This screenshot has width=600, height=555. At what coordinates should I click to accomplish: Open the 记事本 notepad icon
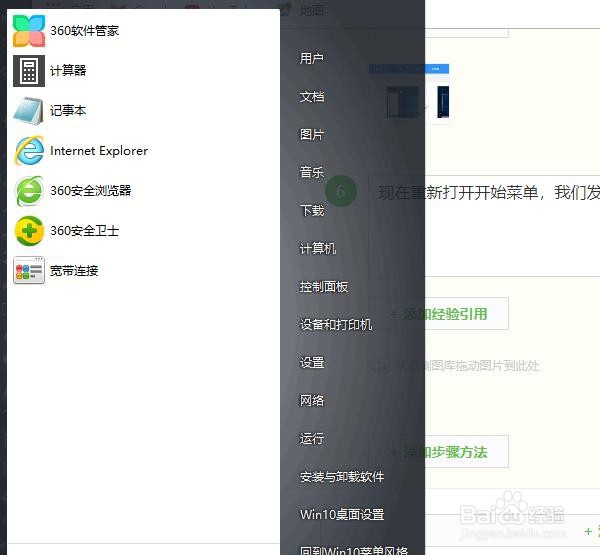click(x=29, y=111)
